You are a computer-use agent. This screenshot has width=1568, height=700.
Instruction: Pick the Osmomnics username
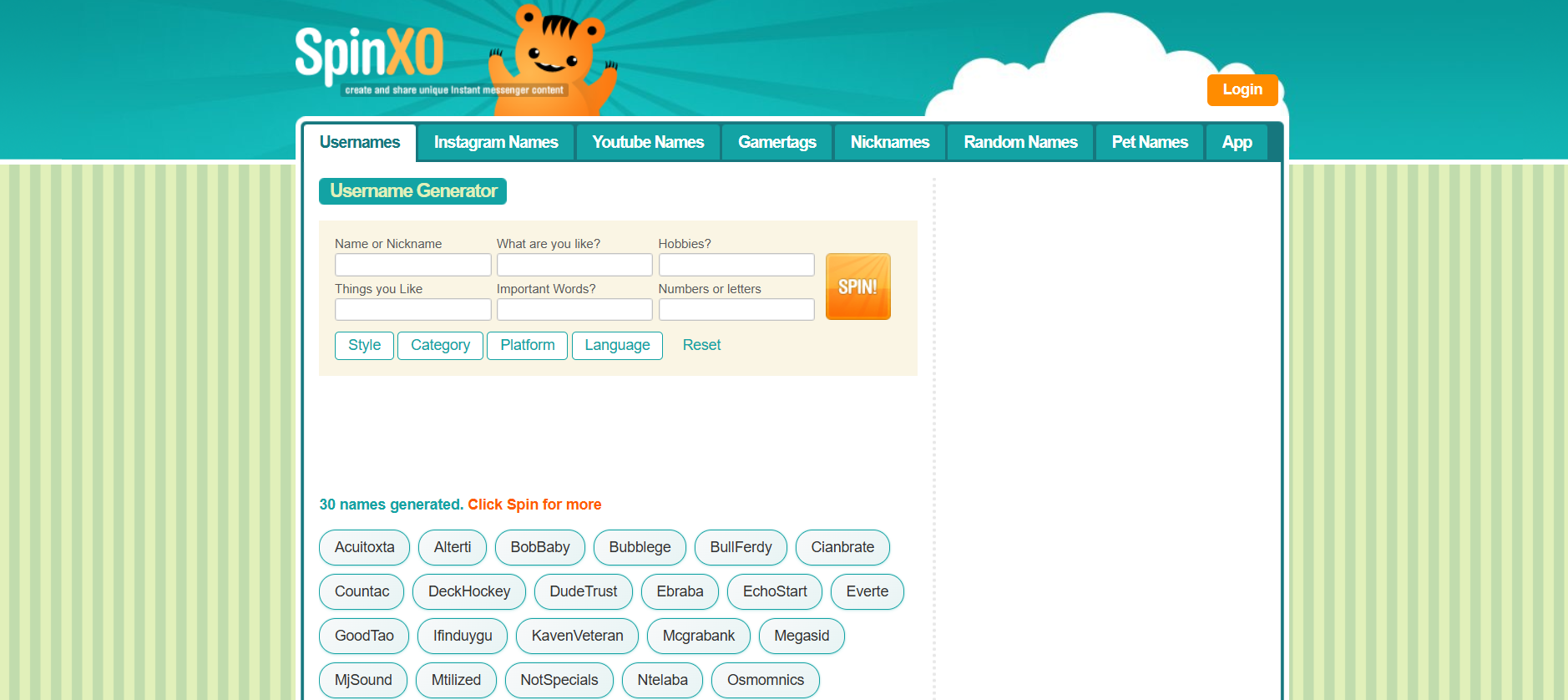[766, 680]
